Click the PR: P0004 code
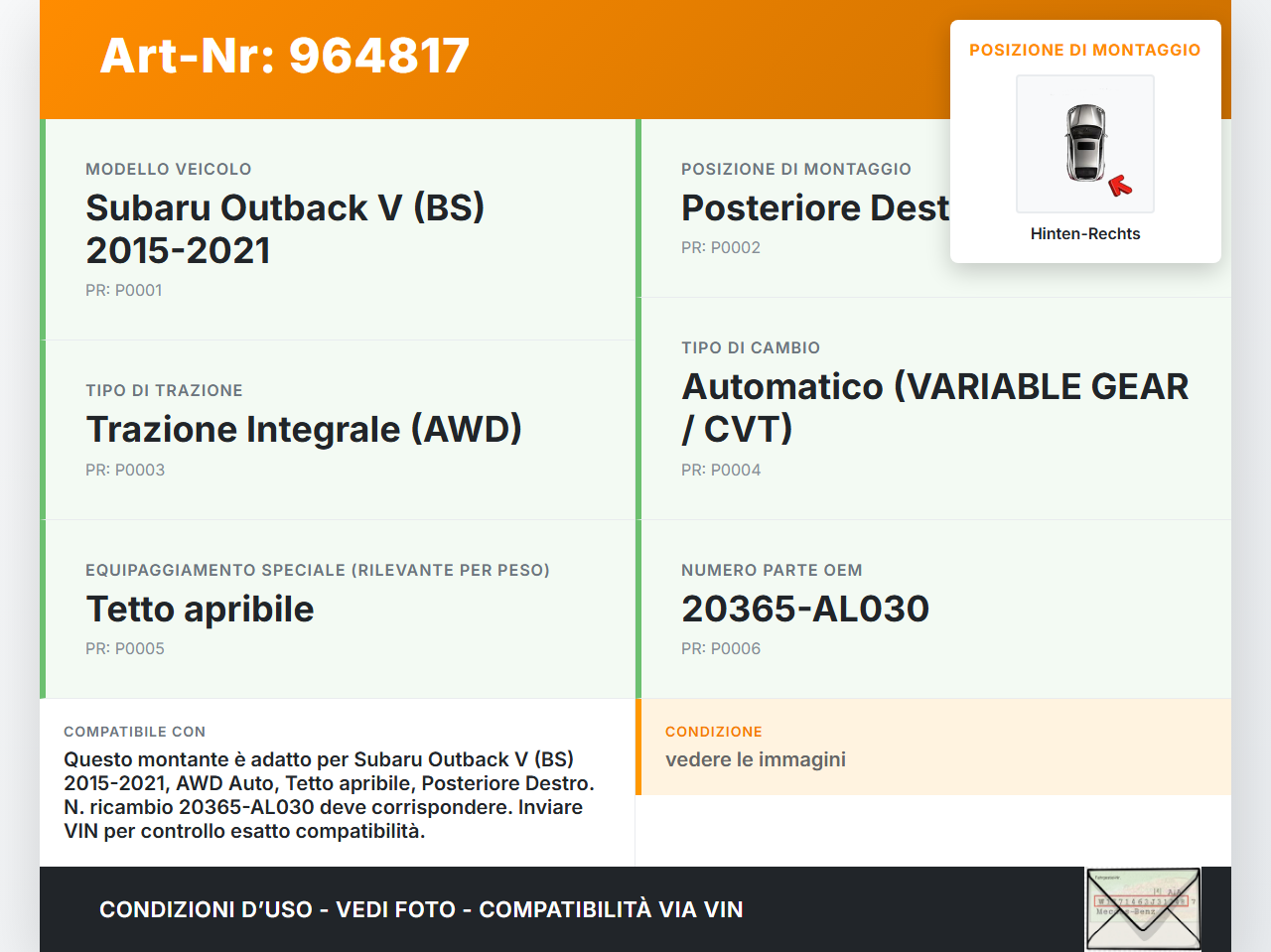This screenshot has width=1271, height=952. click(x=721, y=471)
